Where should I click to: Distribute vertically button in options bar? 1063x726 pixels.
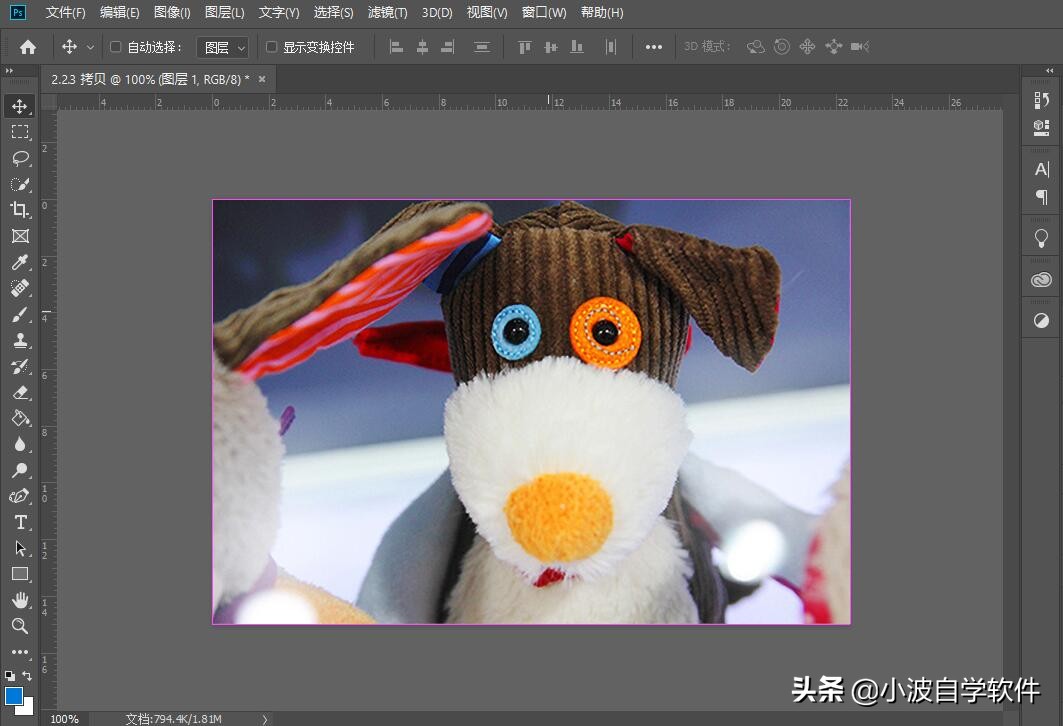click(x=482, y=47)
